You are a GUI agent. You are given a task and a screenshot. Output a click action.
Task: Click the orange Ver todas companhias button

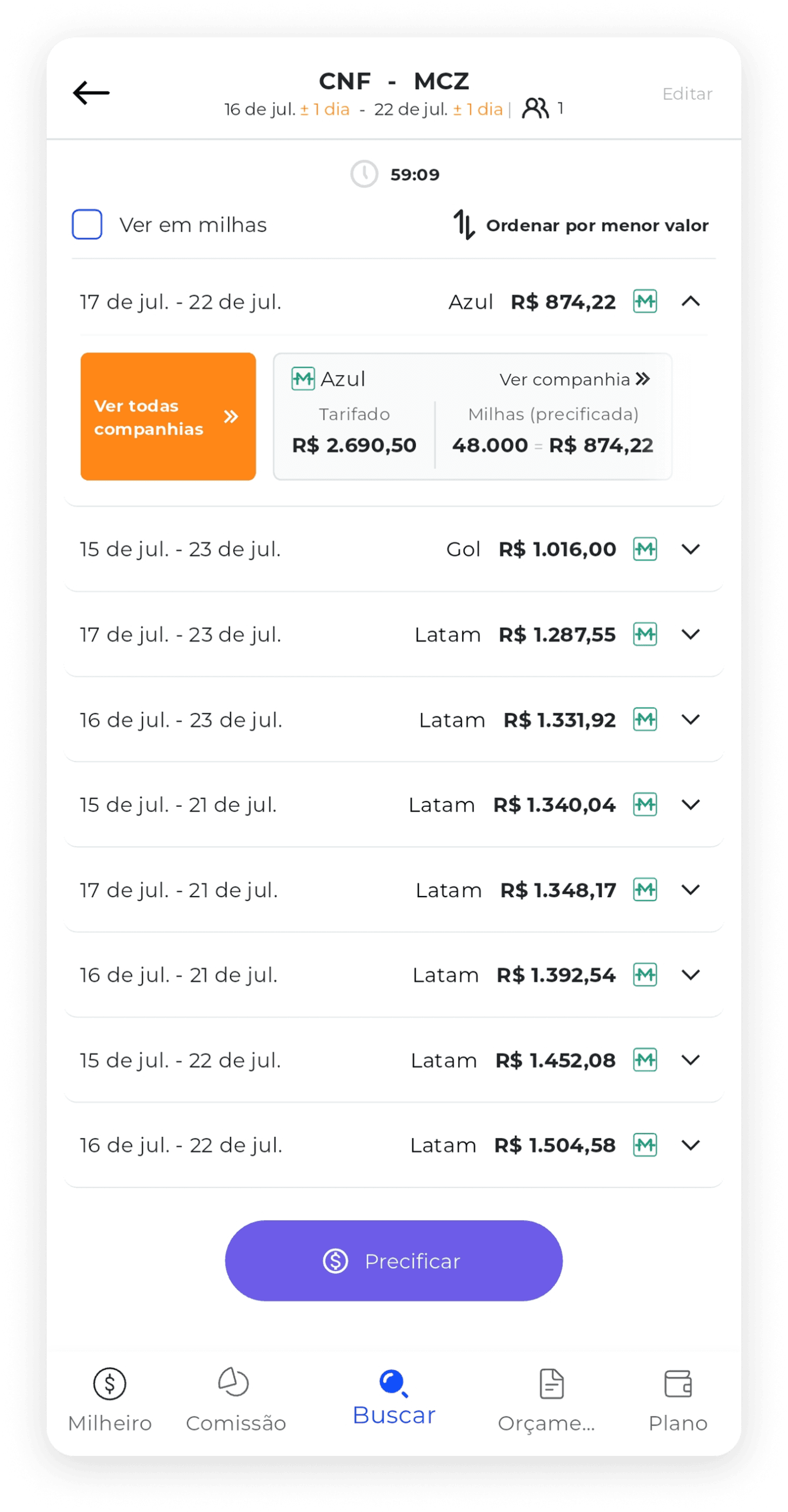click(x=168, y=416)
